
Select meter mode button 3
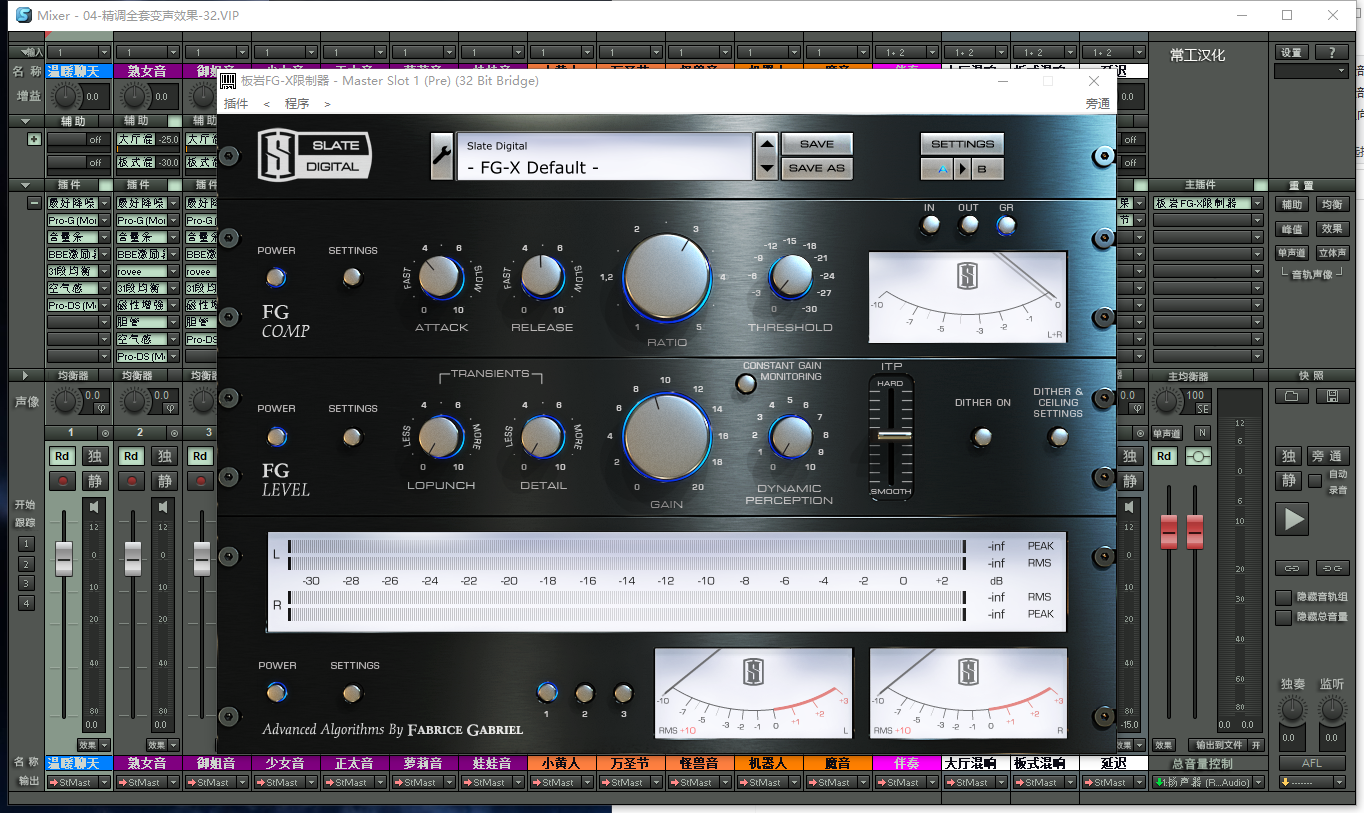(x=622, y=692)
